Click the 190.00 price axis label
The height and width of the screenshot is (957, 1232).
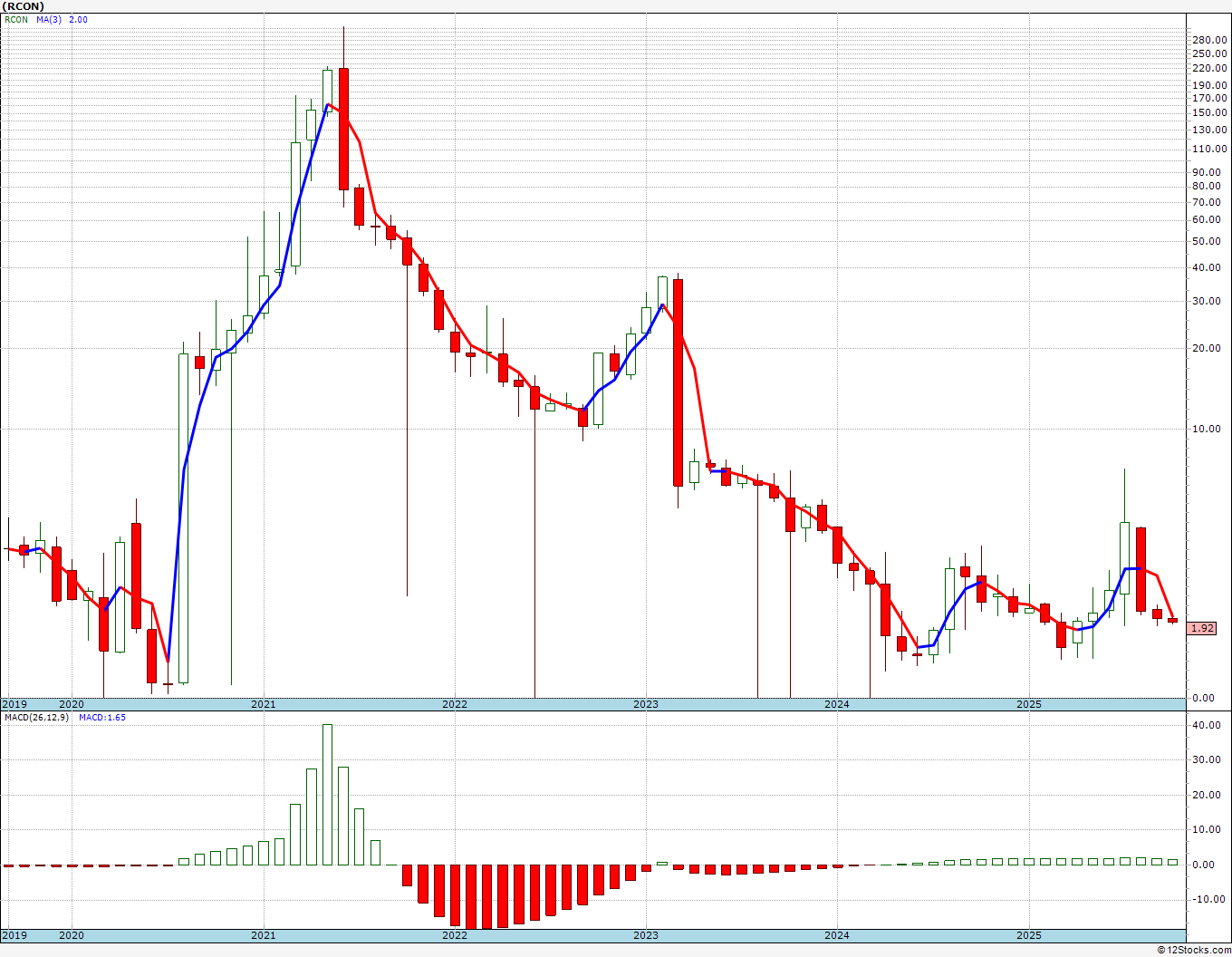coord(1209,83)
